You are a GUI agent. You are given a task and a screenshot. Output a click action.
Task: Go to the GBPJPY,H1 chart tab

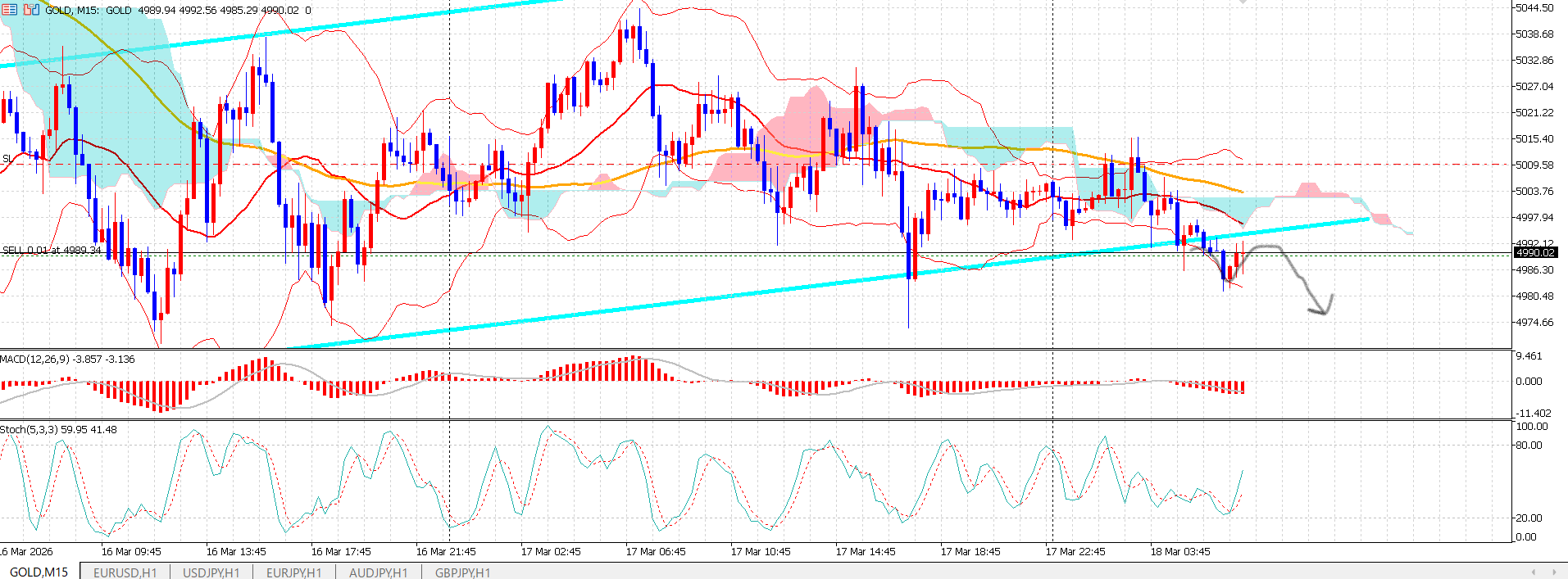(x=462, y=572)
